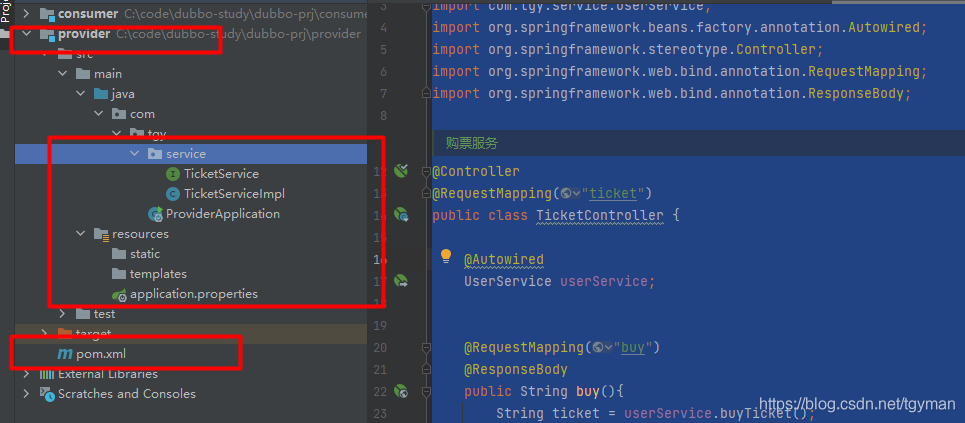Screen dimensions: 965x423
Task: Click the TicketController class name
Action: (x=600, y=216)
